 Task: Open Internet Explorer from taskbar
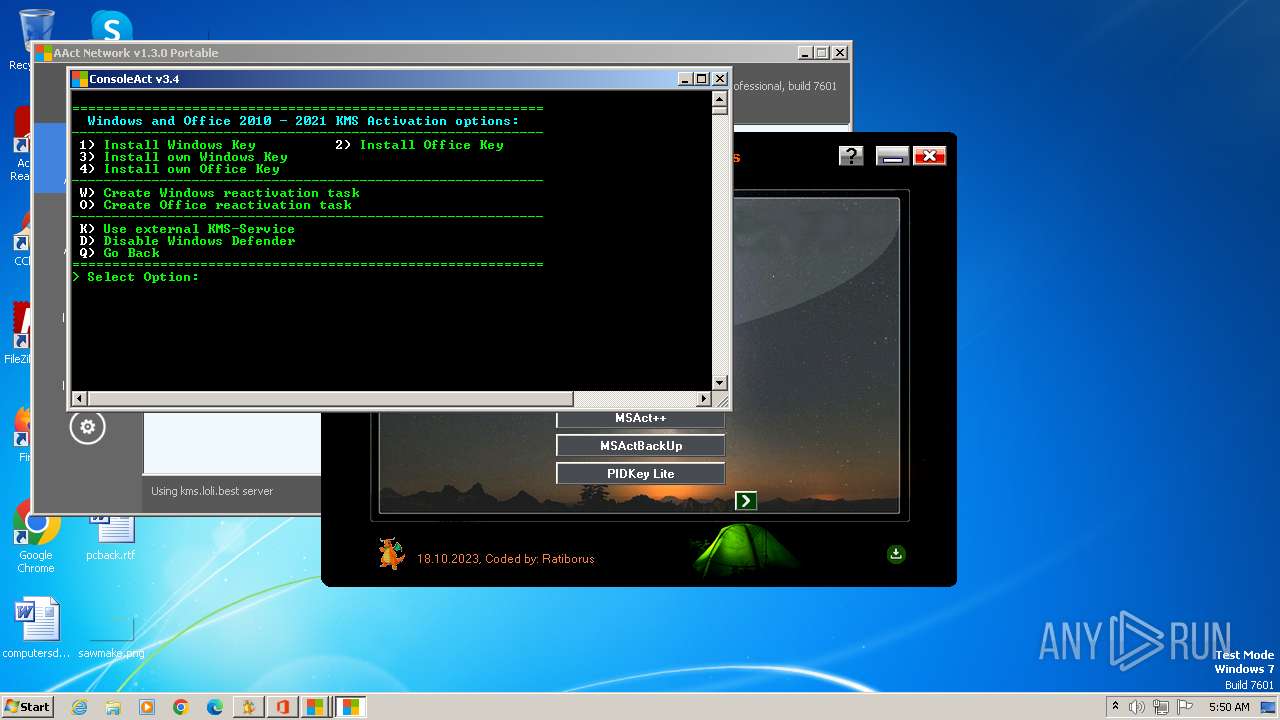(x=80, y=707)
